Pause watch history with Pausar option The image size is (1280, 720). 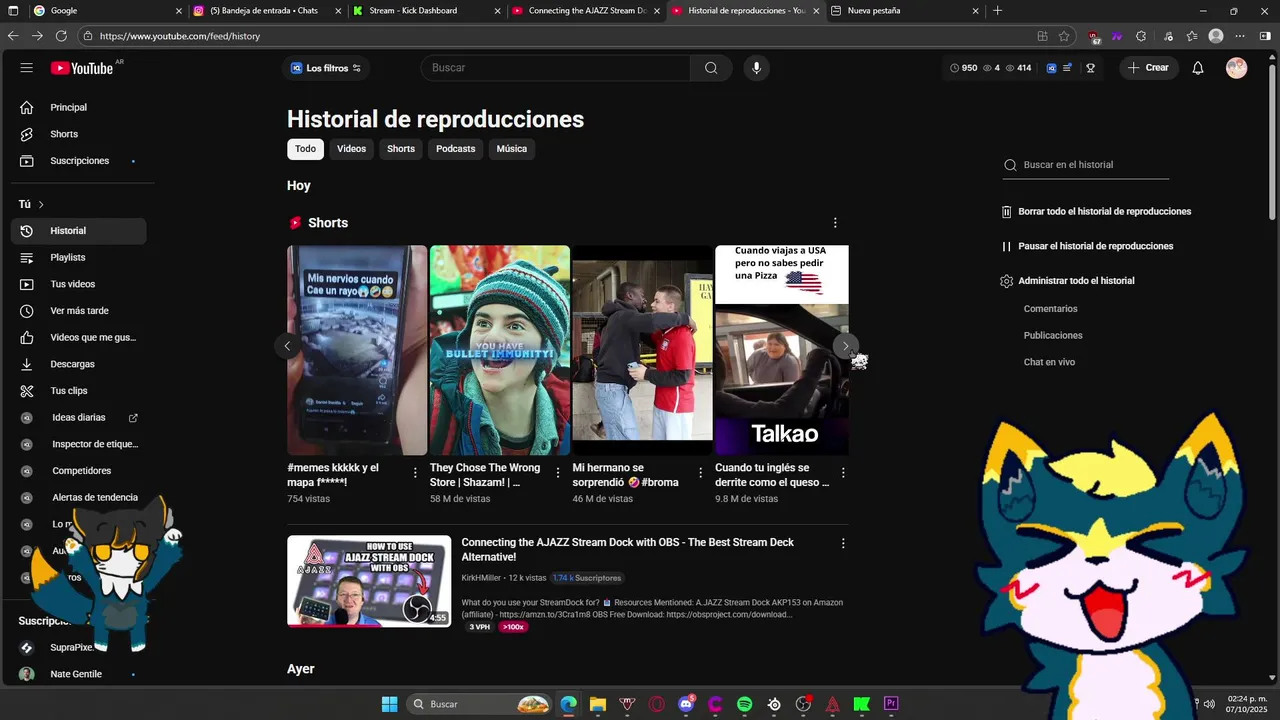pos(1087,246)
